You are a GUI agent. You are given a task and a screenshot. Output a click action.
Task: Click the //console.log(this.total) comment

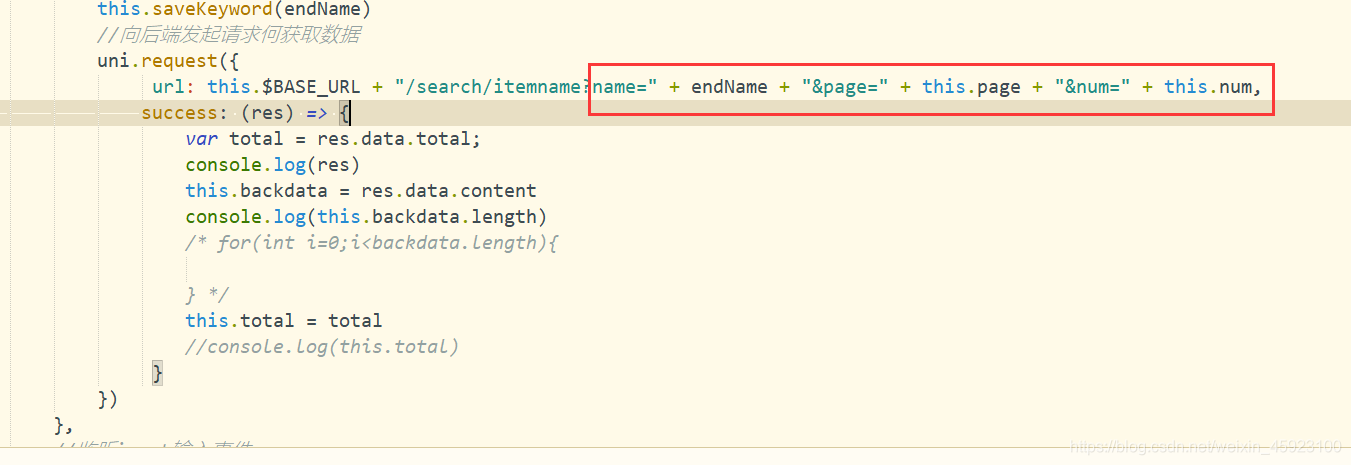coord(322,347)
